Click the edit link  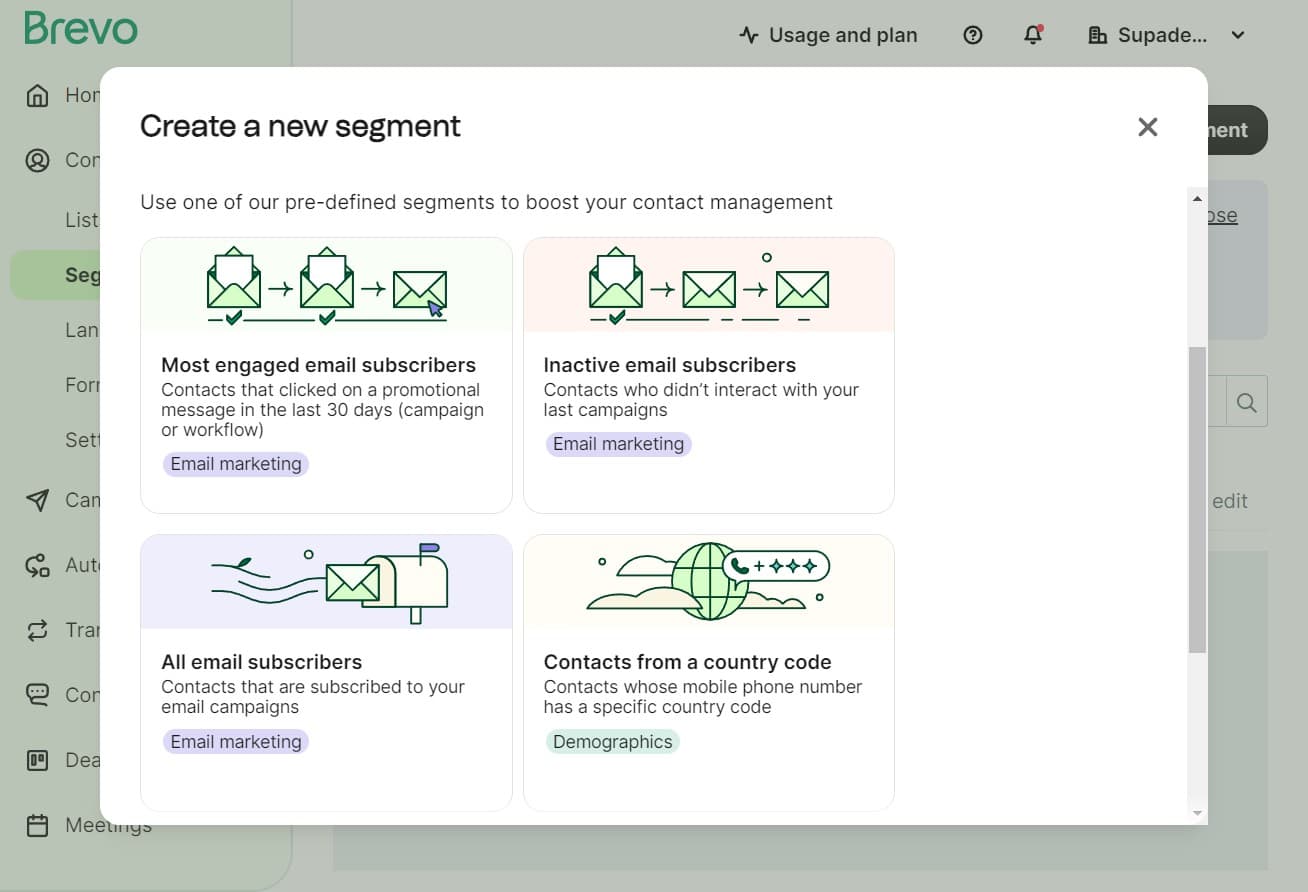click(1229, 500)
